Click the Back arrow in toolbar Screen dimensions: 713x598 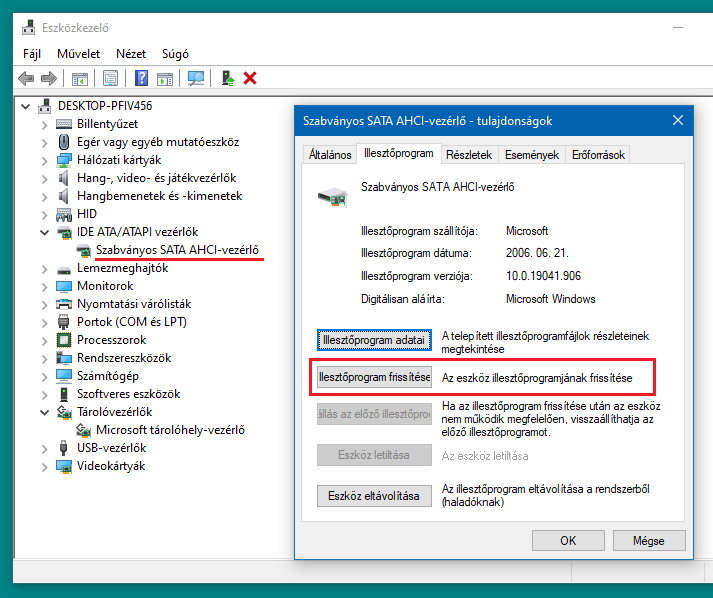click(26, 79)
